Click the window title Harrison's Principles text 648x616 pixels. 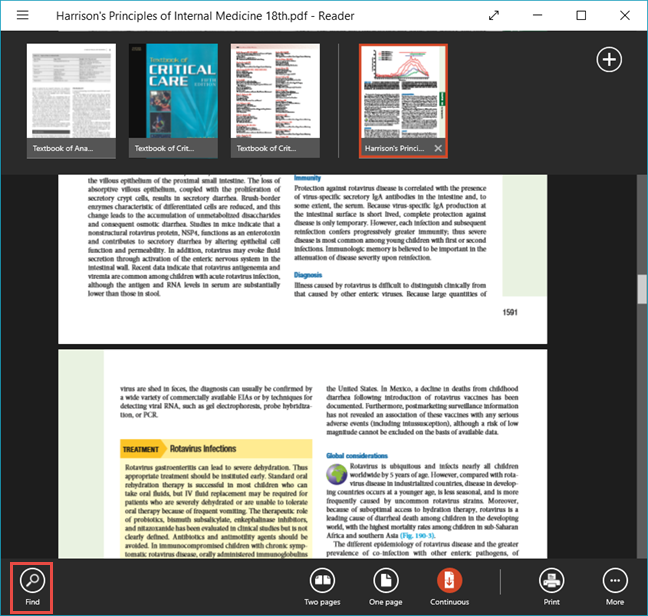tap(205, 16)
